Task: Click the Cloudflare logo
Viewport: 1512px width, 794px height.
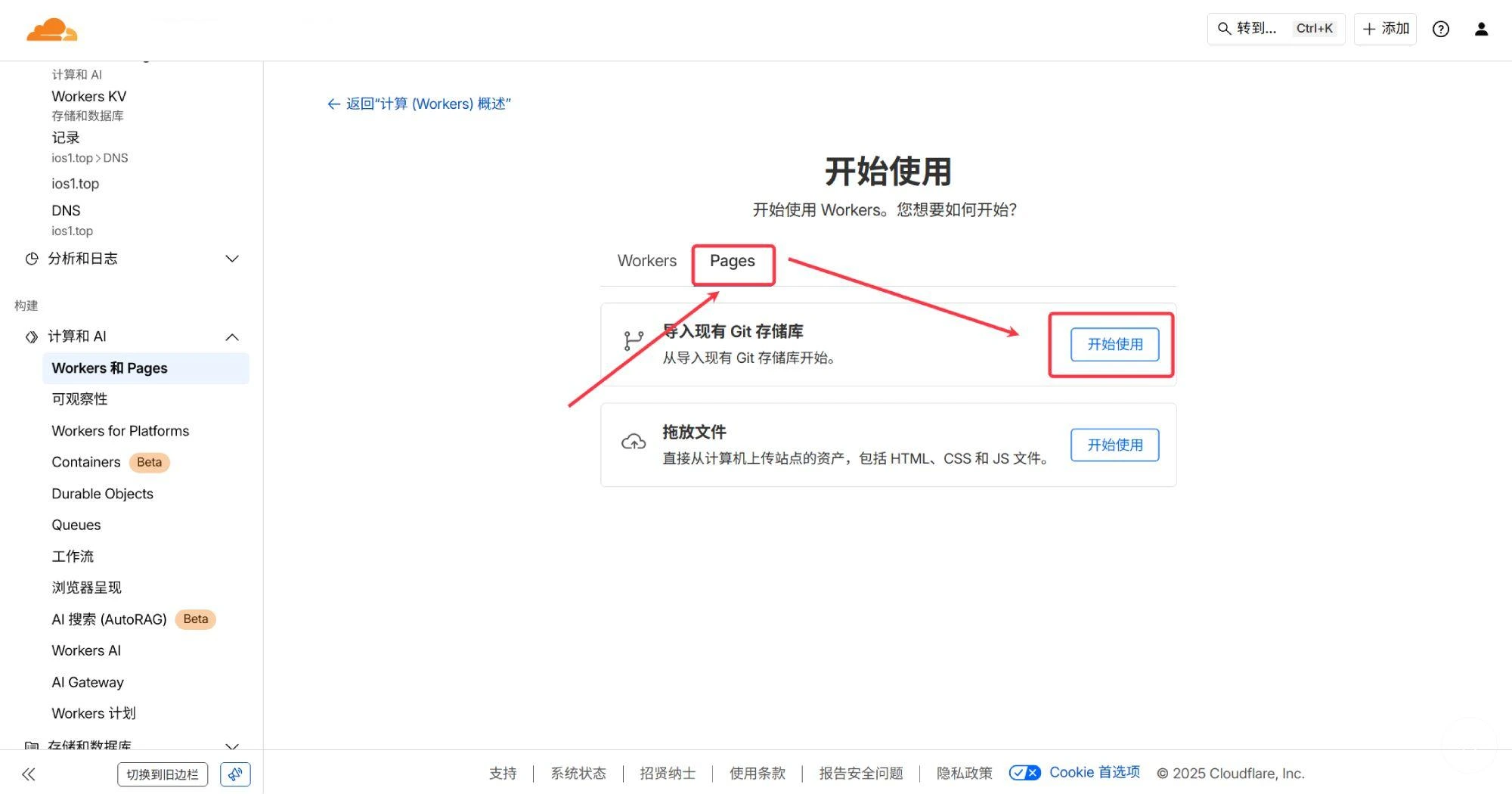Action: click(51, 30)
